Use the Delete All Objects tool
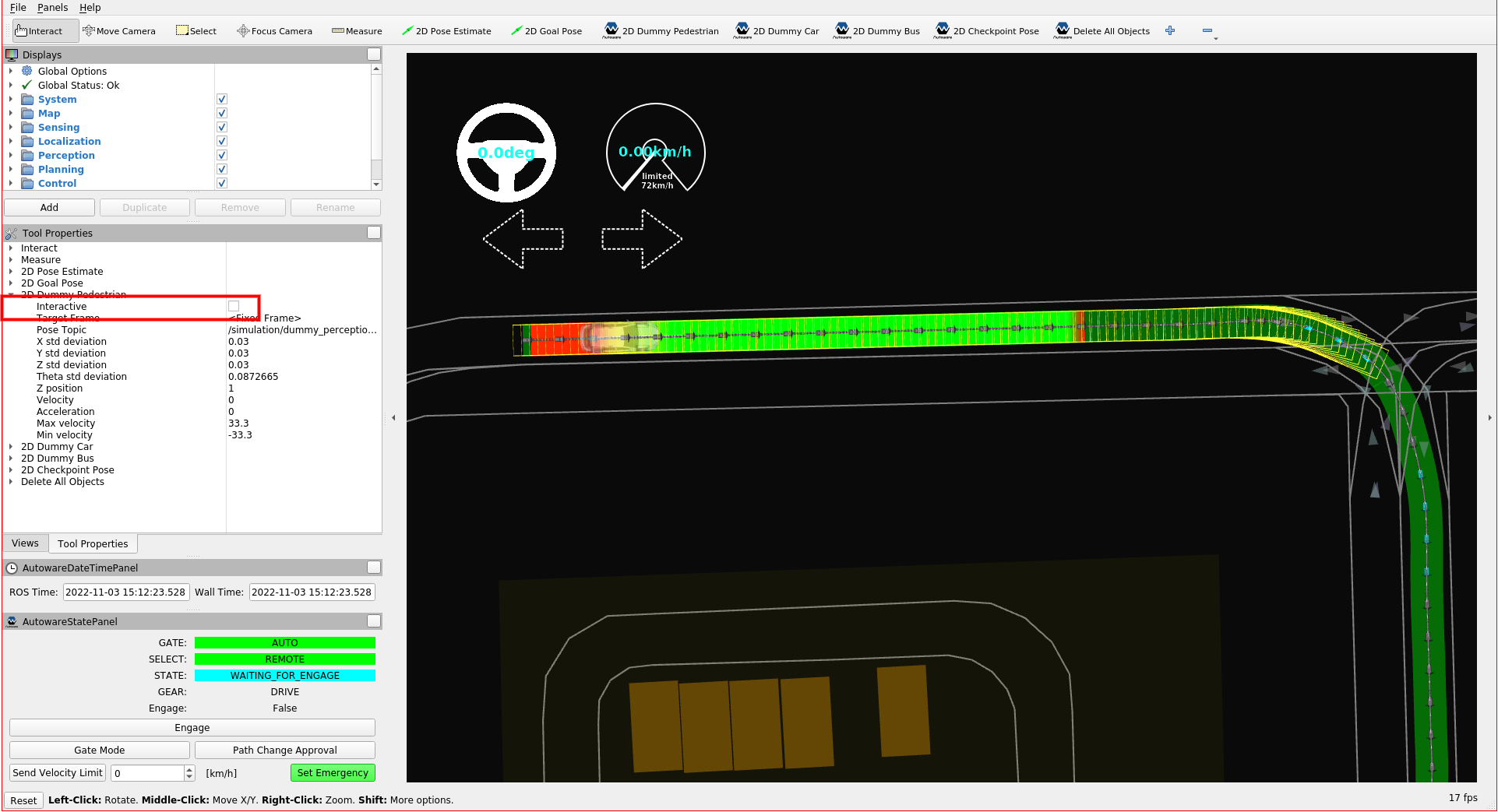The image size is (1498, 812). coord(1102,30)
